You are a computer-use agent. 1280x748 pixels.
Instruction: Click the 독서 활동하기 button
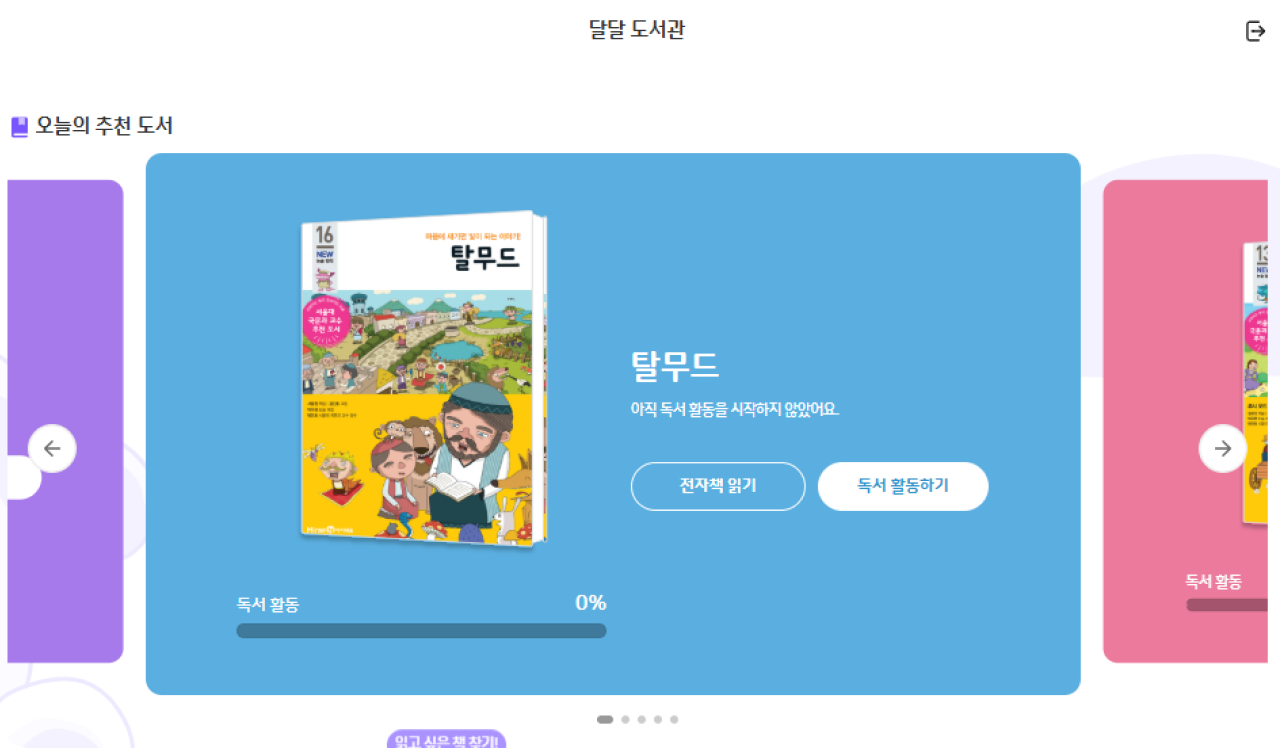click(x=903, y=487)
